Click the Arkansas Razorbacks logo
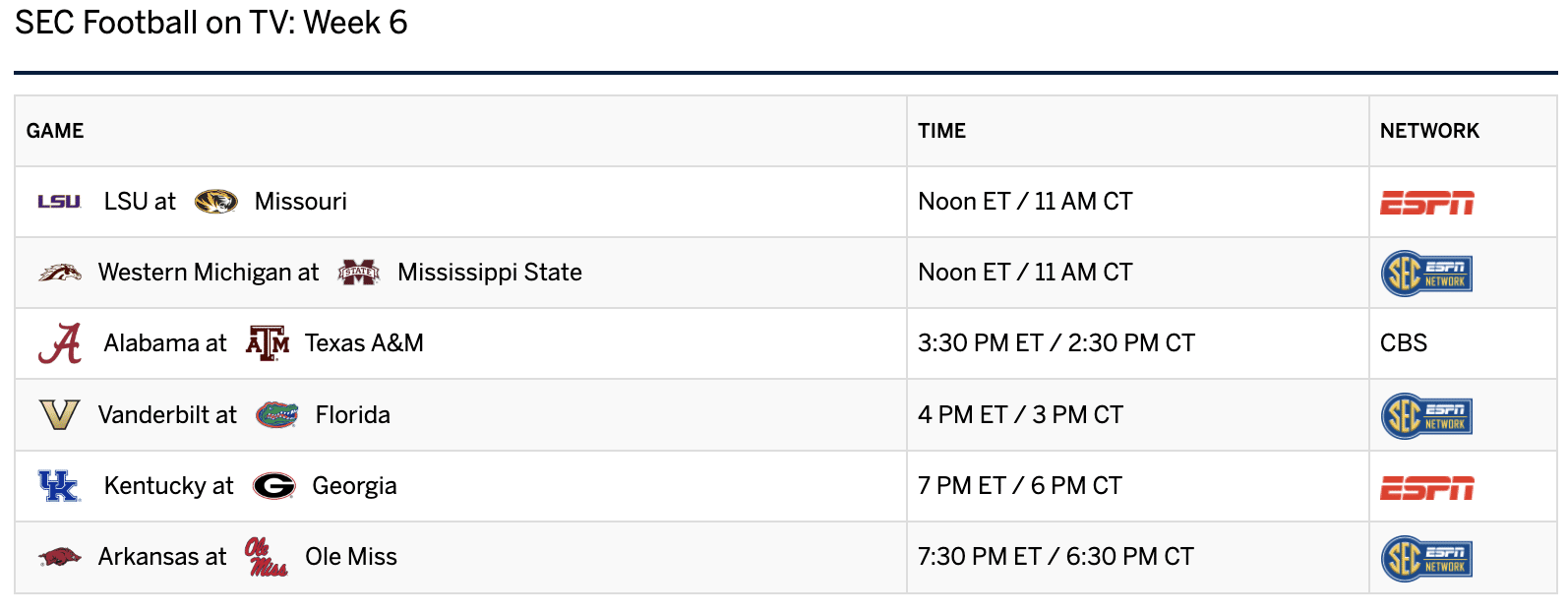The width and height of the screenshot is (1568, 614). 59,557
